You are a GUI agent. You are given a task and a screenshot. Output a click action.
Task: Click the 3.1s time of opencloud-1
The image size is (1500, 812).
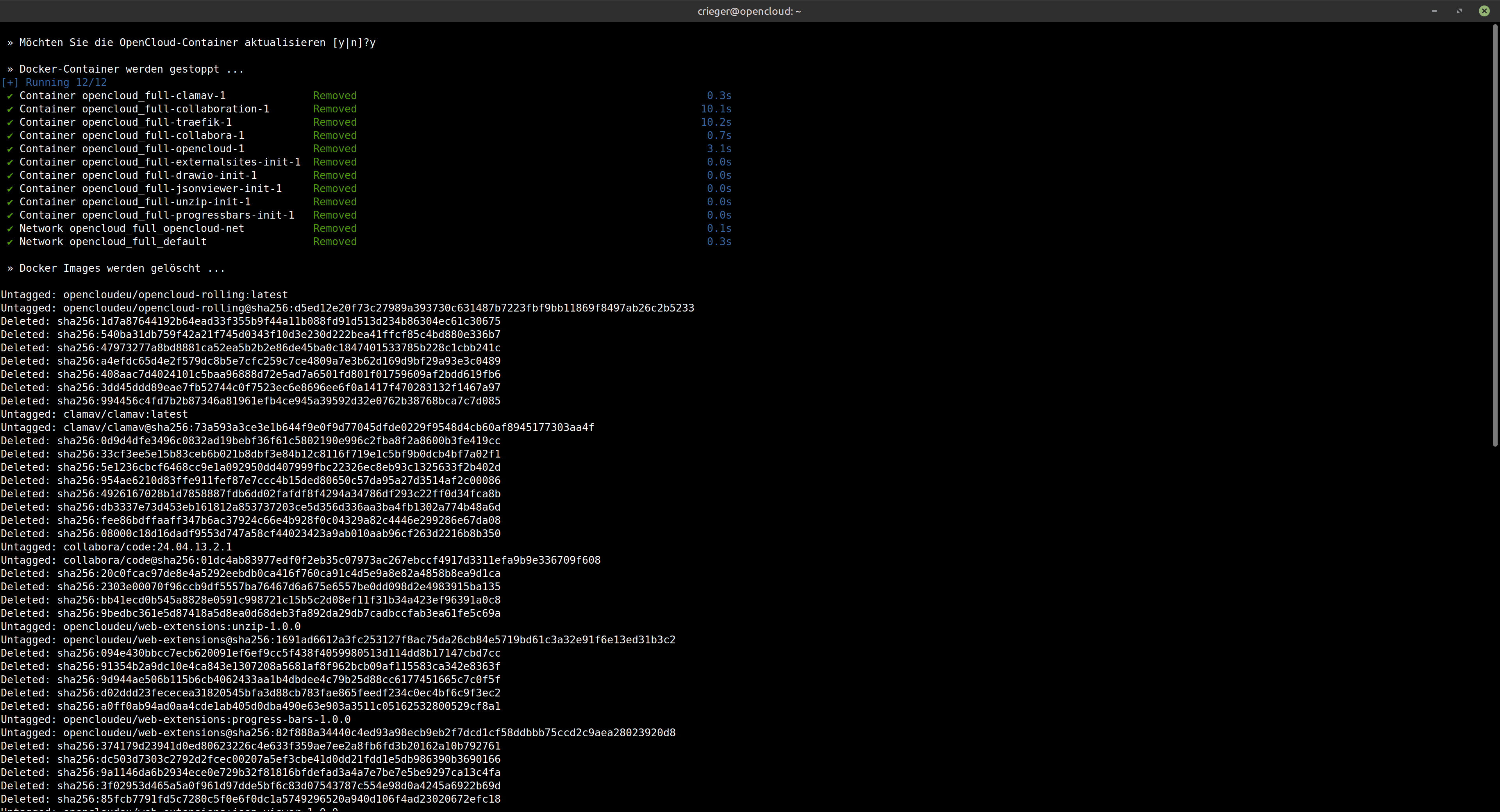tap(719, 149)
